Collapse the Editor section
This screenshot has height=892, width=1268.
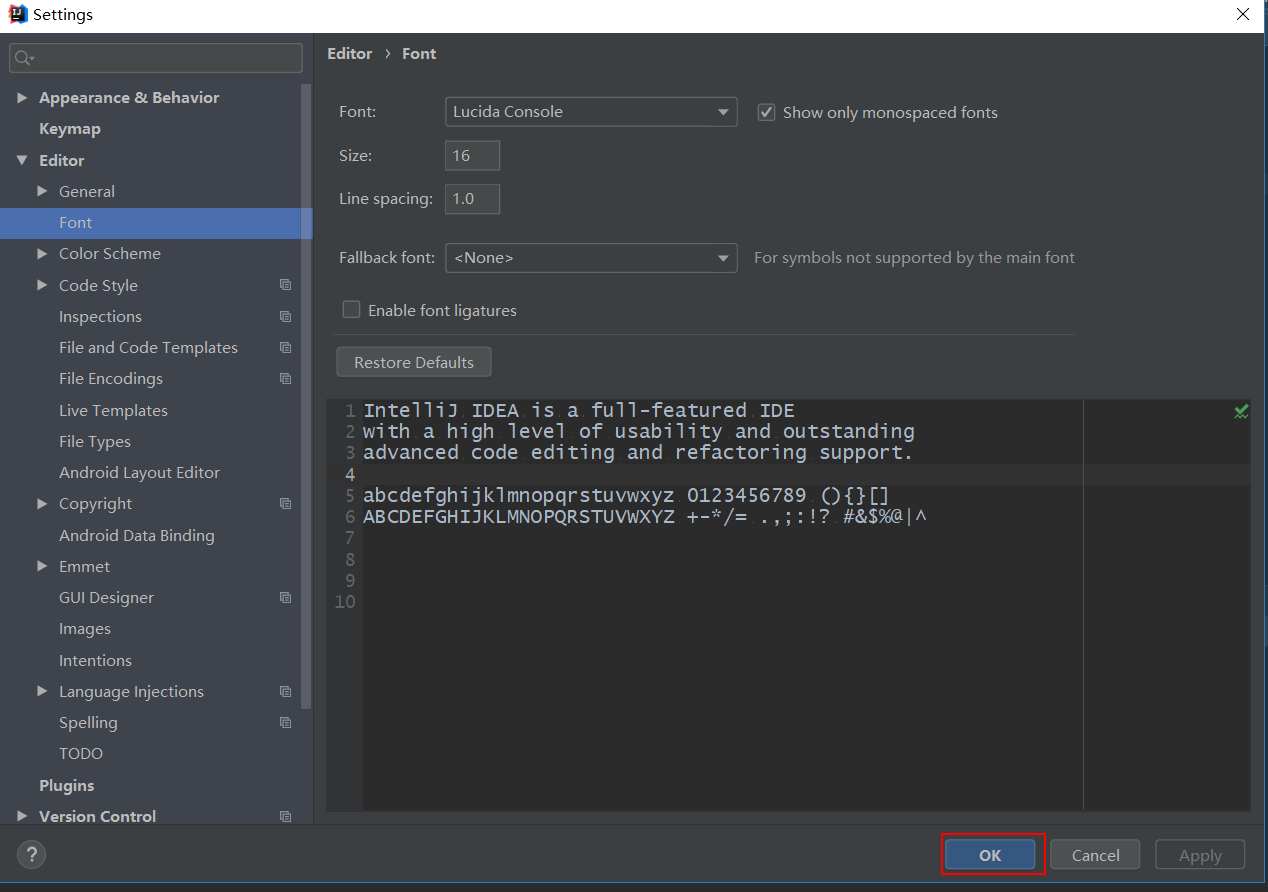(x=22, y=160)
